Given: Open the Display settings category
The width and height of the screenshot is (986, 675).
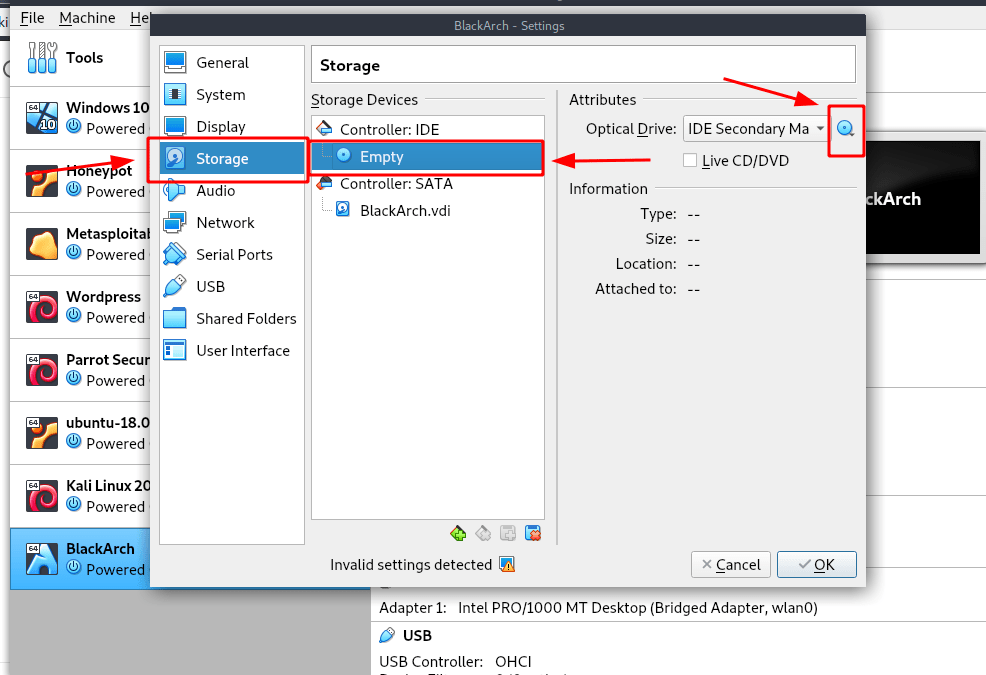Looking at the screenshot, I should 231,126.
